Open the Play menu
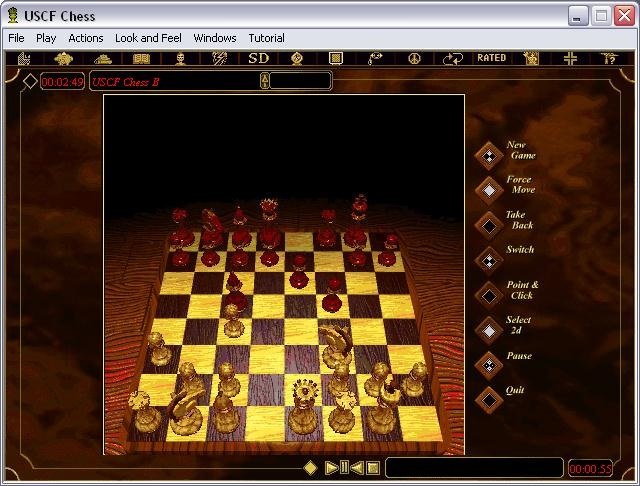Screen dimensions: 640x486 tap(46, 38)
